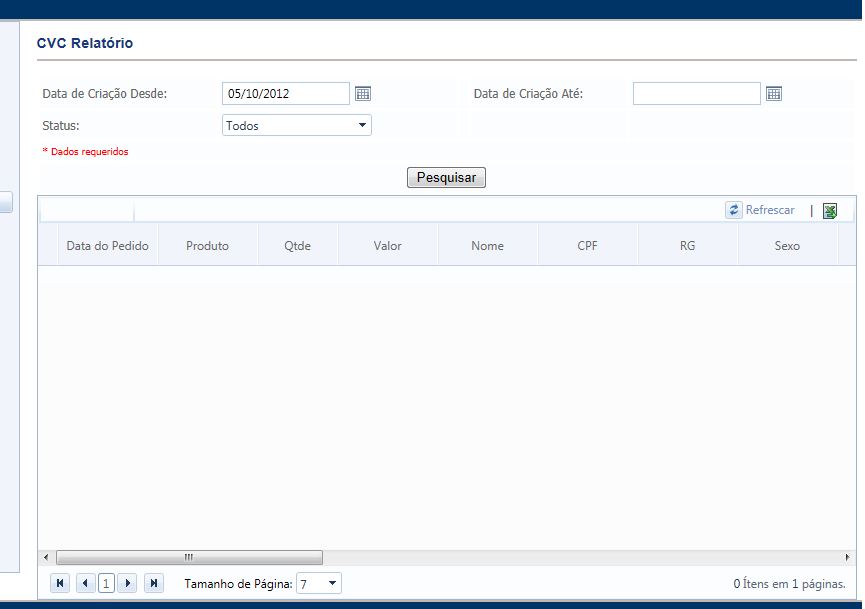Screen dimensions: 865x609
Task: Sort by Valor column header
Action: point(388,246)
